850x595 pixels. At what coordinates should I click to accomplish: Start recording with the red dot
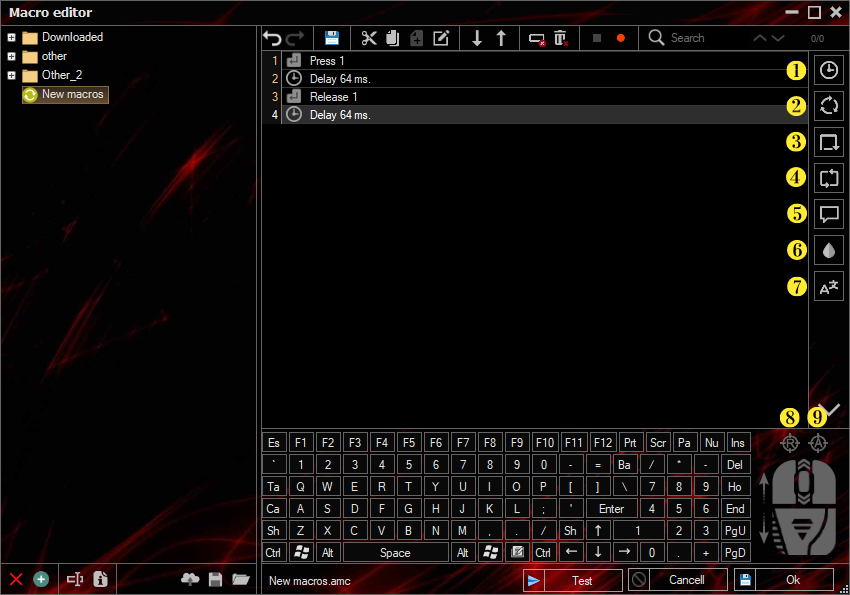tap(621, 38)
